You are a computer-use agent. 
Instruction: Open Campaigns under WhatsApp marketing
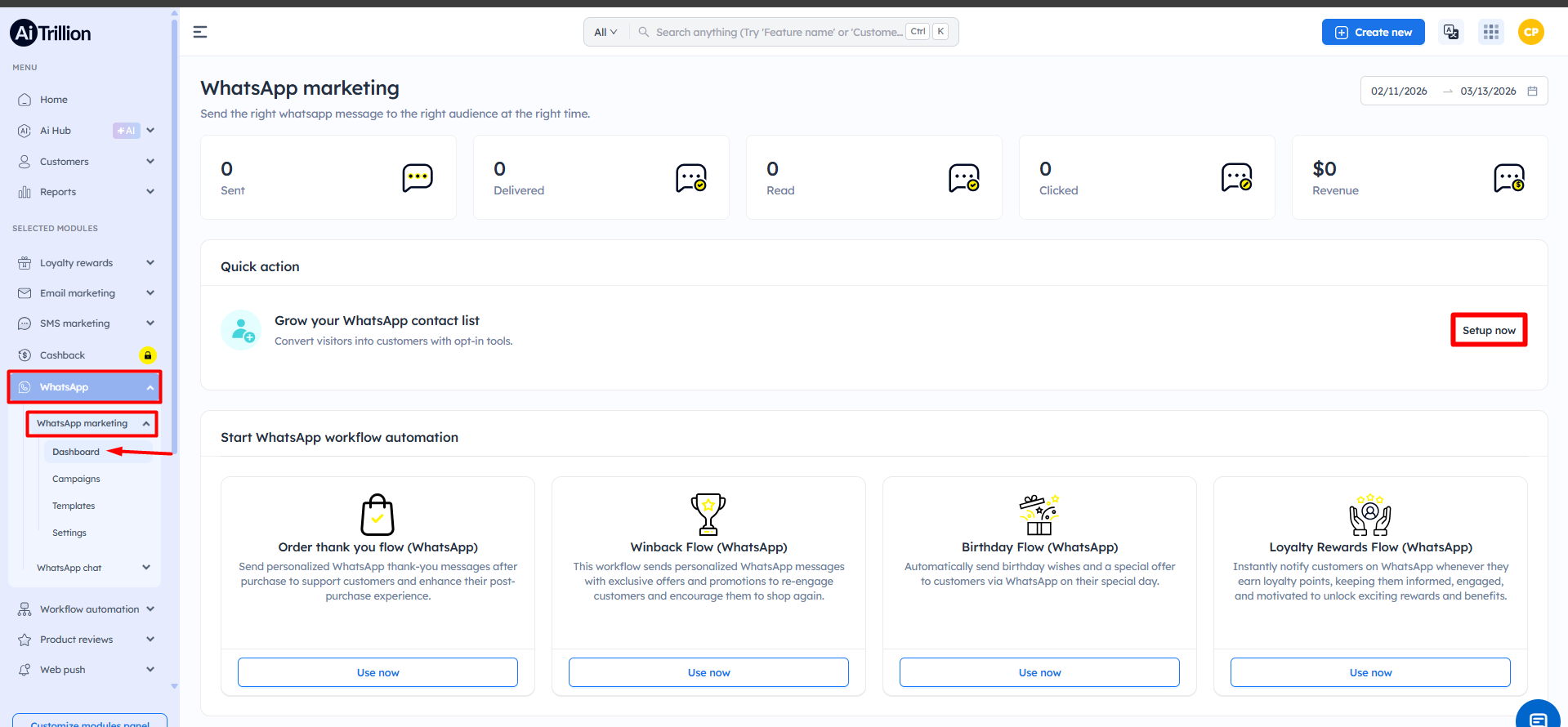(x=76, y=479)
